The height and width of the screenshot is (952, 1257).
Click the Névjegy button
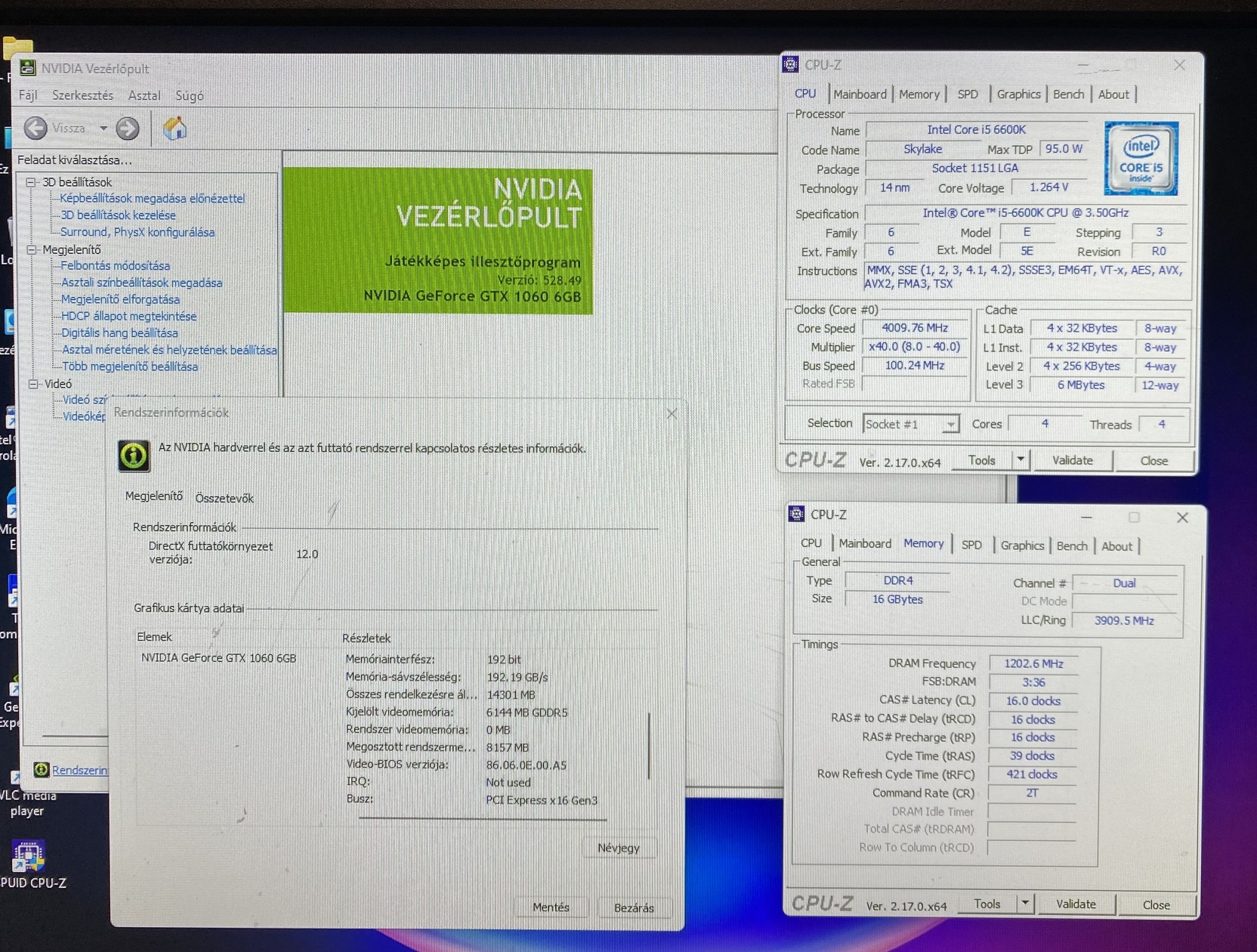pos(619,848)
